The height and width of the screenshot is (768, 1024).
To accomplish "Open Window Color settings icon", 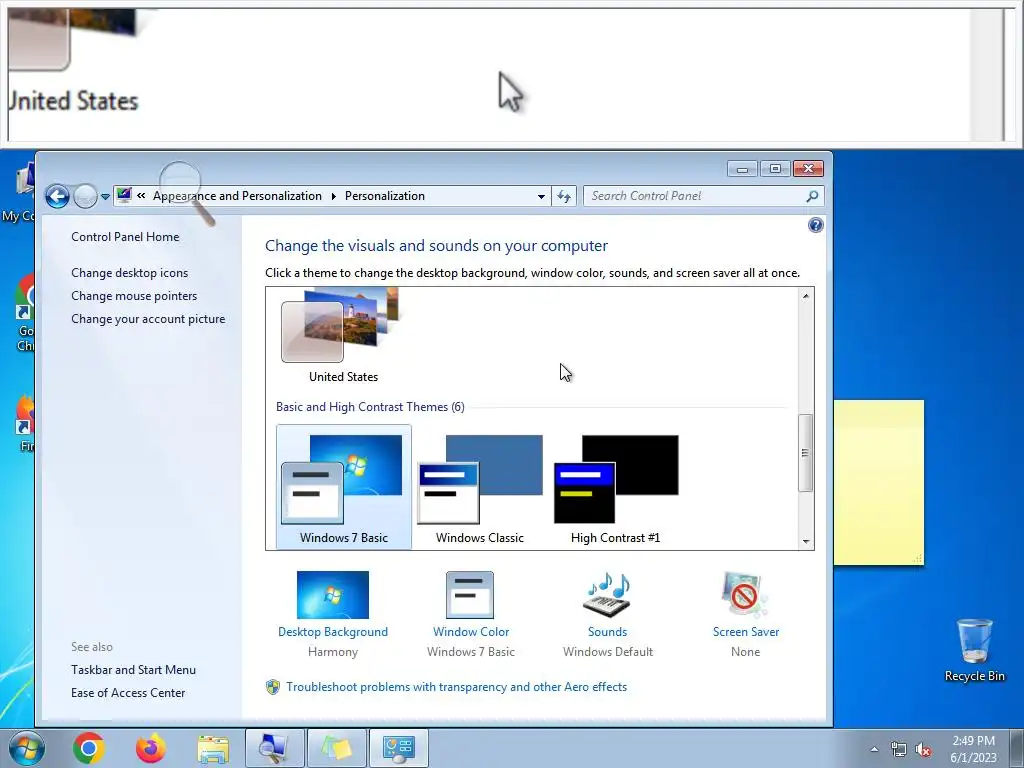I will coord(470,595).
